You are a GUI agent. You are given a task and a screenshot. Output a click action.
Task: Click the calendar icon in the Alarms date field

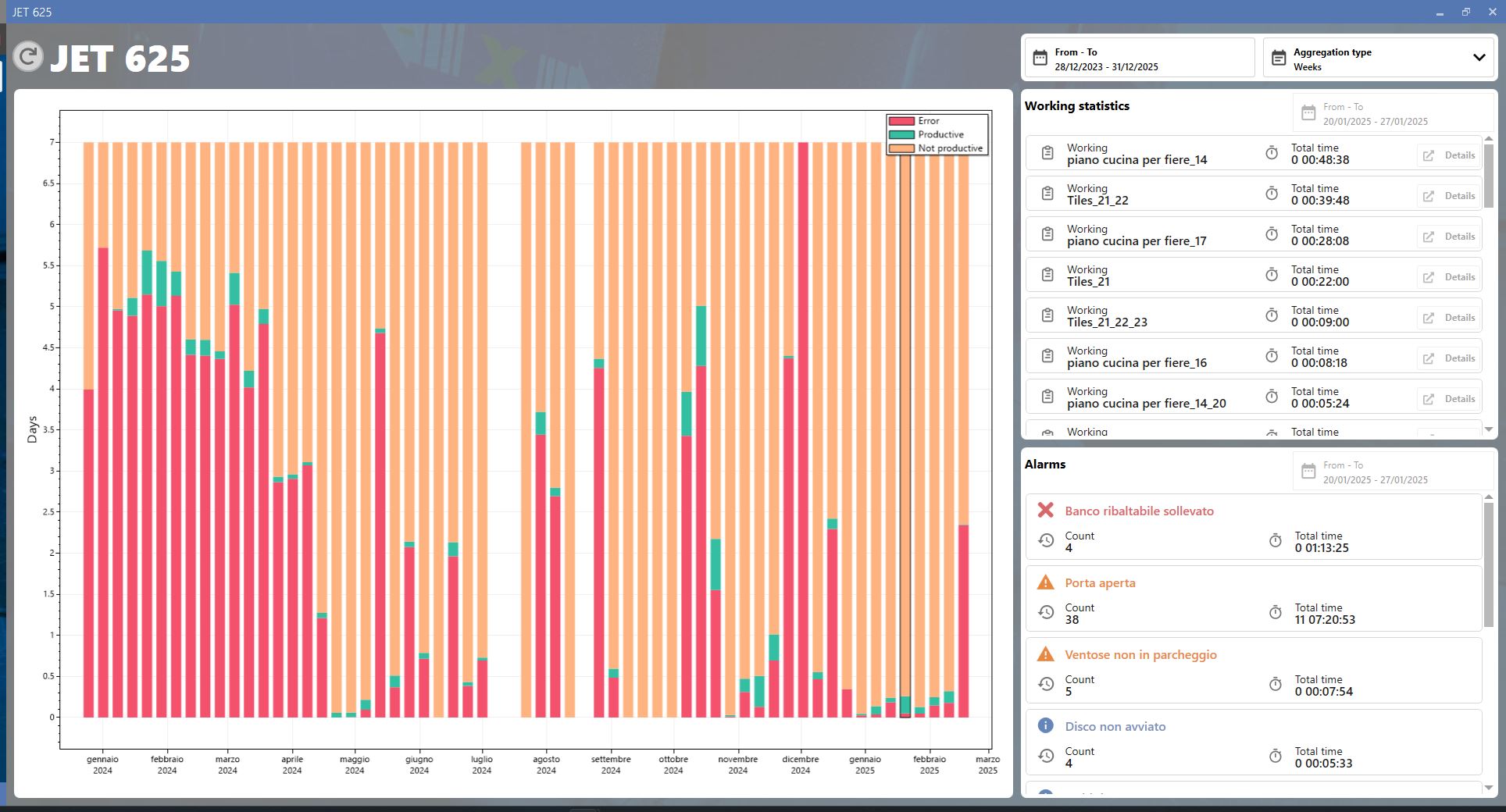[x=1308, y=472]
